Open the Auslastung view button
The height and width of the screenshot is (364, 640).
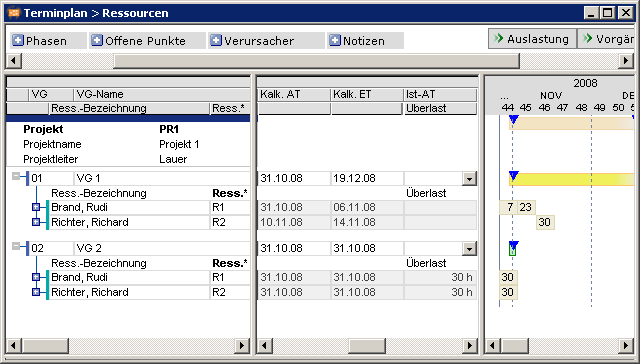532,39
